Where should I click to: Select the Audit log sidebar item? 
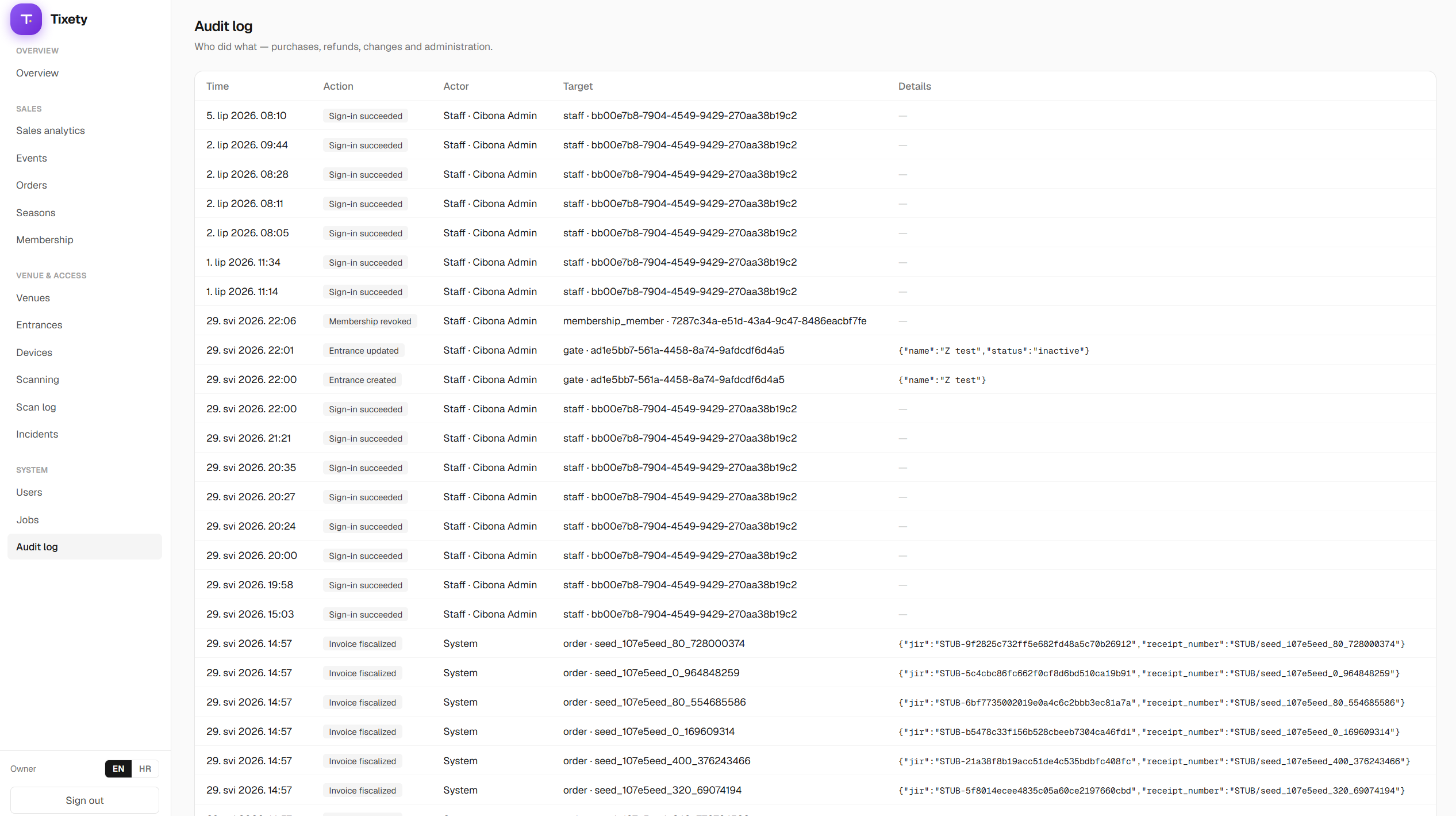coord(84,547)
